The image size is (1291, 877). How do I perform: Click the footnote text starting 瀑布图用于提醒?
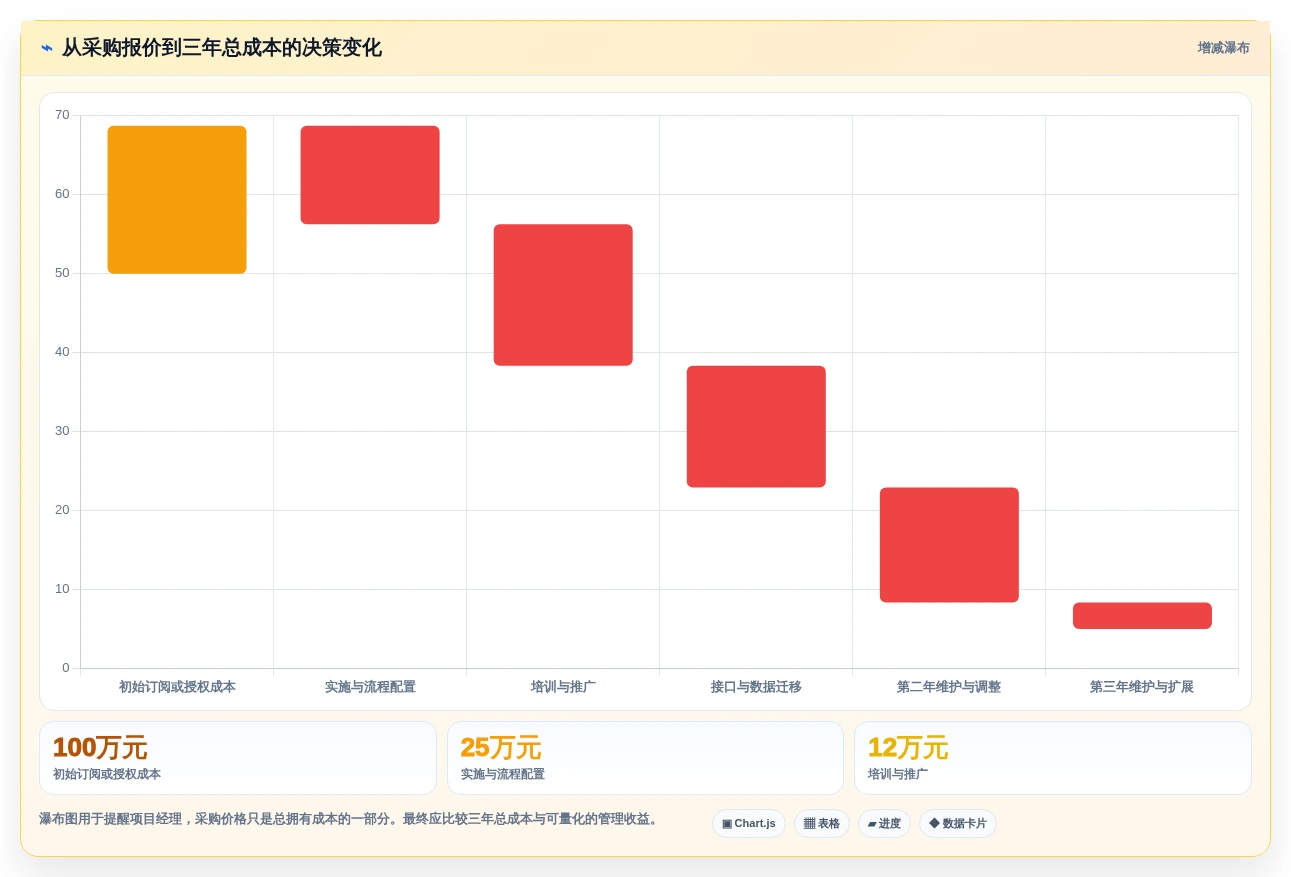coord(351,819)
